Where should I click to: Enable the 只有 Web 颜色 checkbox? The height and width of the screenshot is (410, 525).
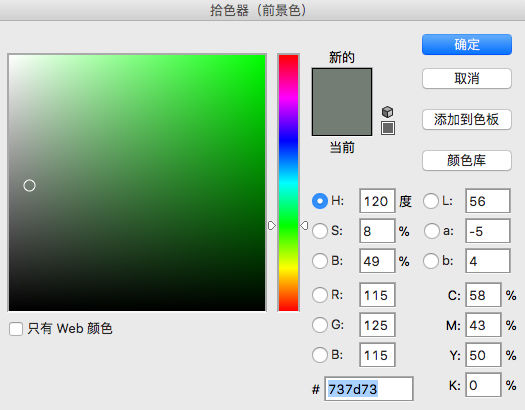point(16,329)
